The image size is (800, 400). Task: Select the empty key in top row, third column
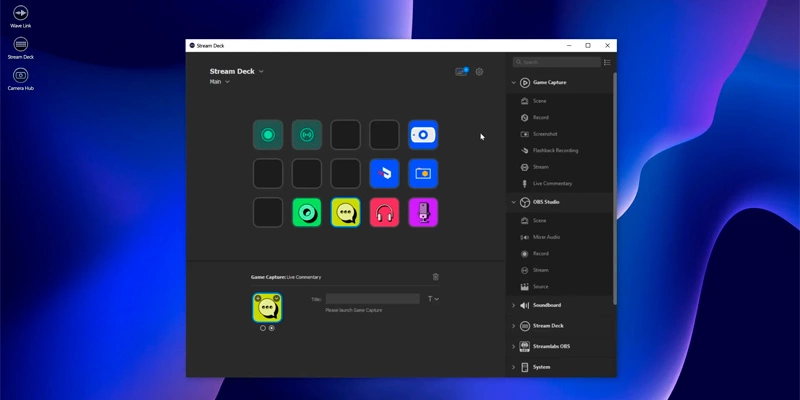click(345, 135)
